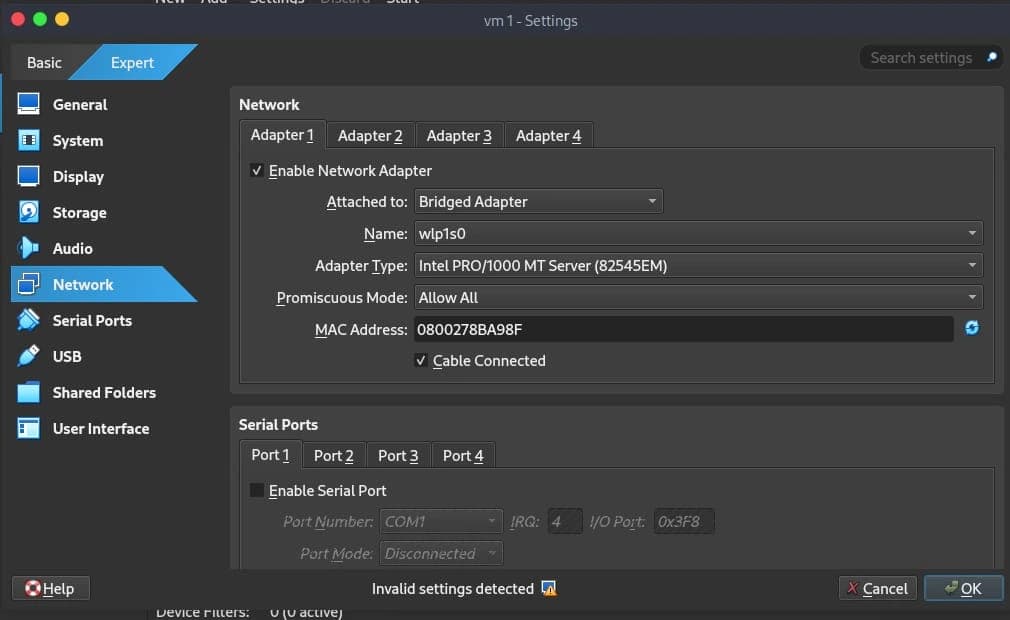Toggle the Cable Connected checkbox
1010x620 pixels.
click(421, 361)
